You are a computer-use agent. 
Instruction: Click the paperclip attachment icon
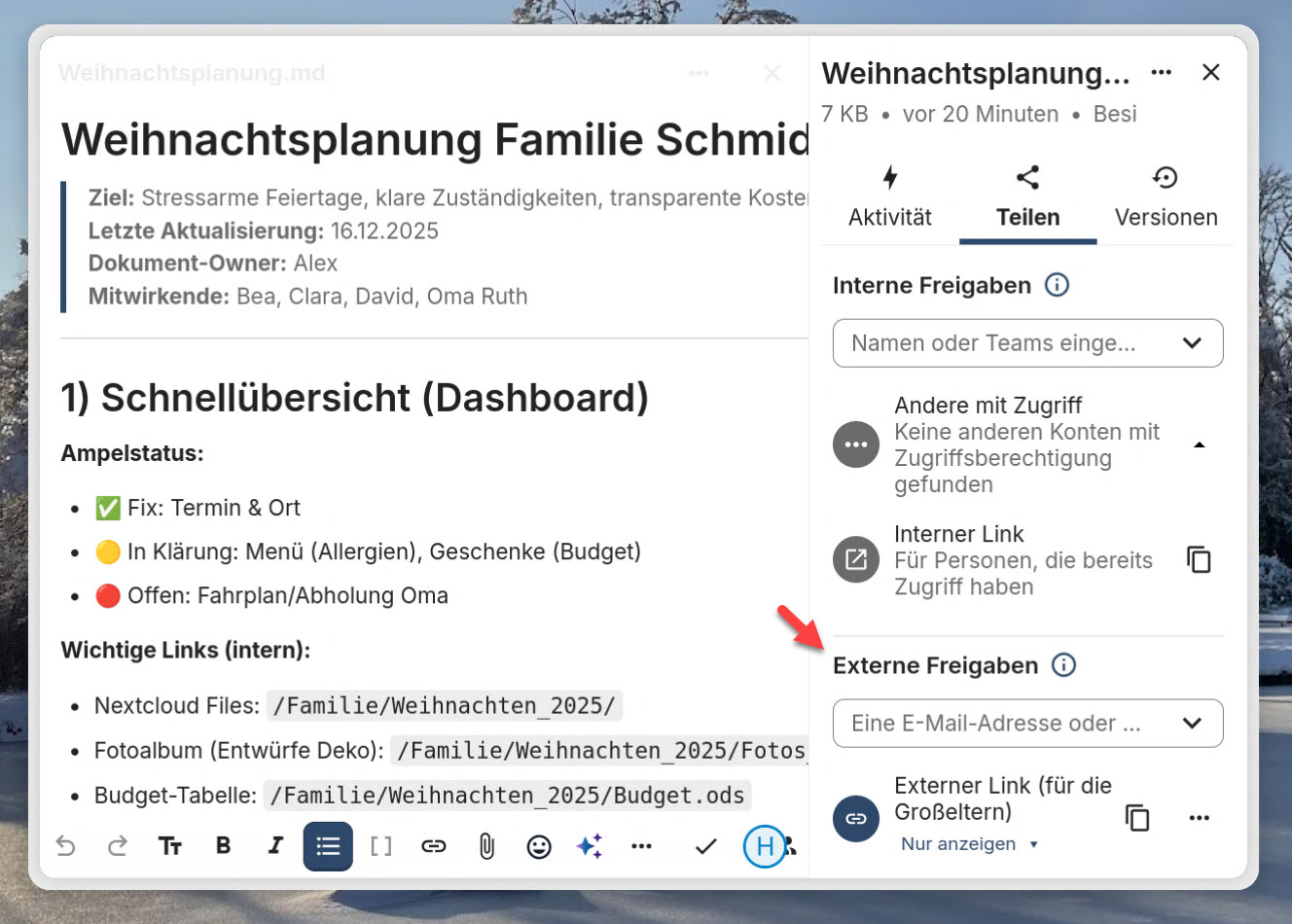pos(486,846)
